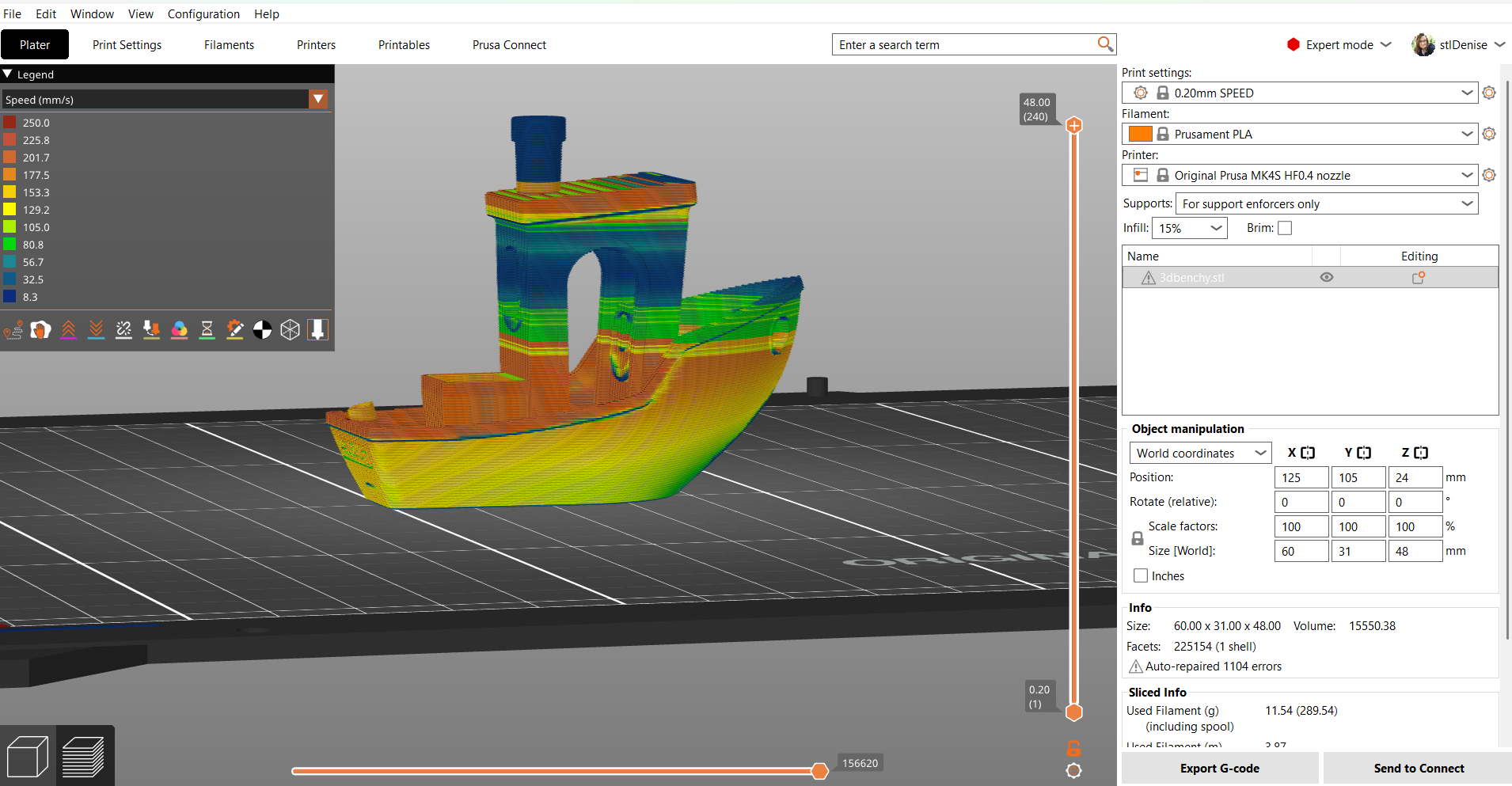This screenshot has width=1512, height=786.
Task: Toggle tool changes visibility icon
Action: point(151,330)
